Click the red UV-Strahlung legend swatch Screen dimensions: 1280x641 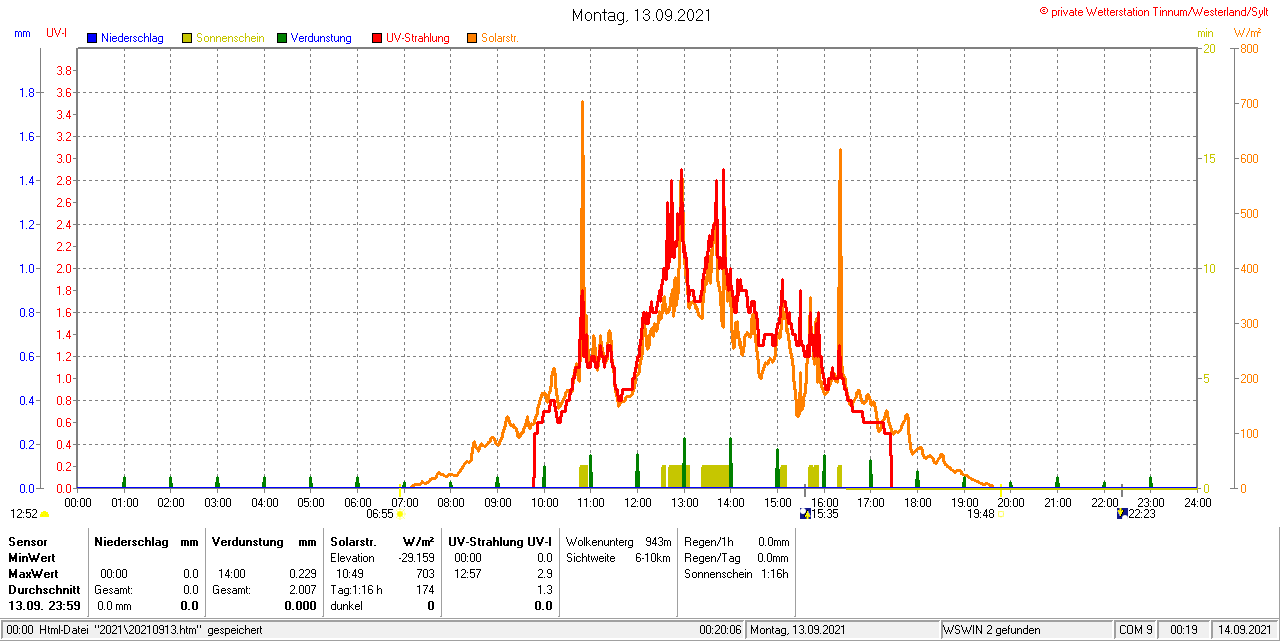tap(377, 38)
